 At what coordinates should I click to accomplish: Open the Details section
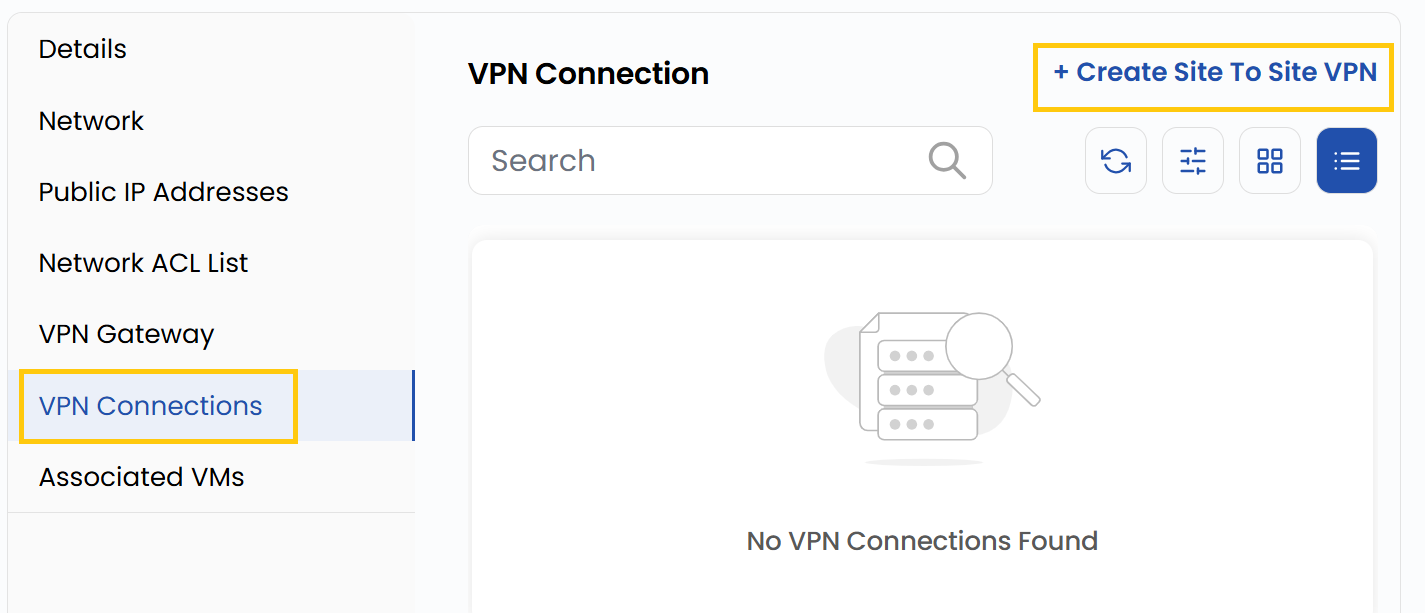point(83,49)
